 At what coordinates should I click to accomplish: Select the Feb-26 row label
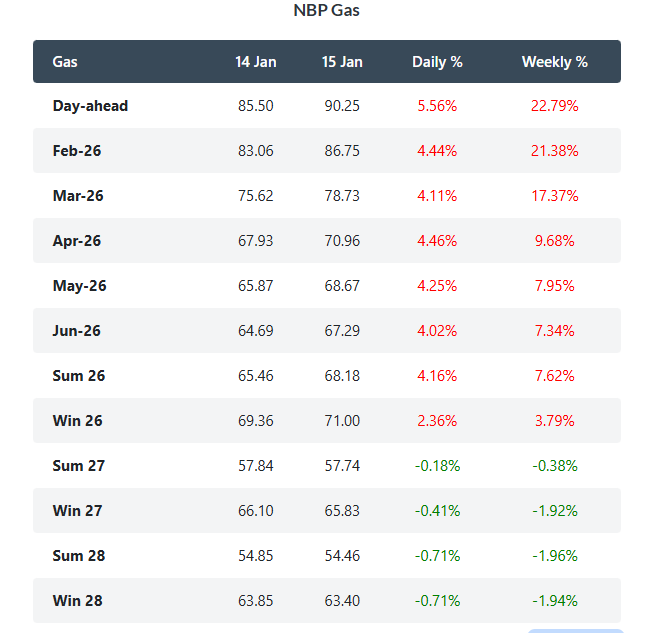coord(77,151)
